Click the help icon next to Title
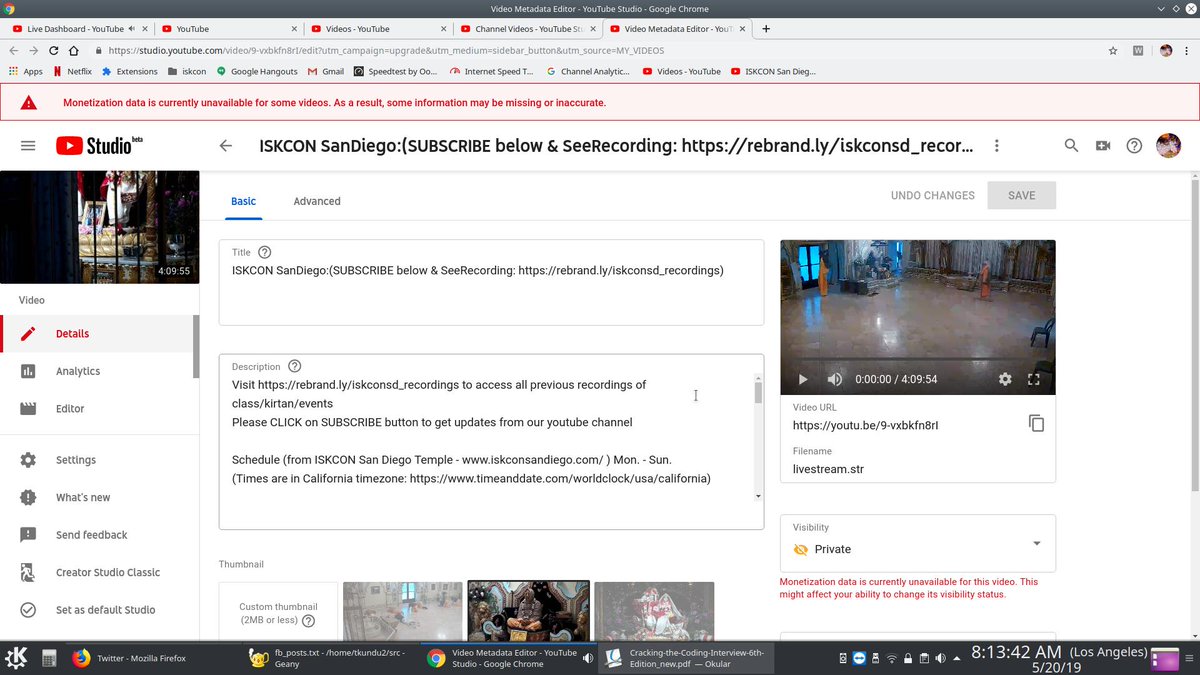Image resolution: width=1200 pixels, height=675 pixels. tap(264, 253)
